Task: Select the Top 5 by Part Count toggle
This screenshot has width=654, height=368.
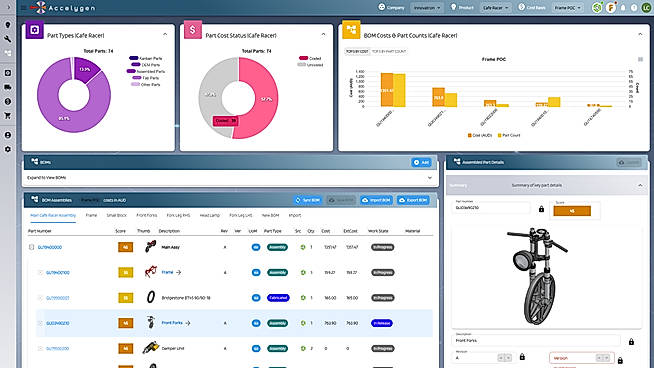Action: (x=389, y=51)
